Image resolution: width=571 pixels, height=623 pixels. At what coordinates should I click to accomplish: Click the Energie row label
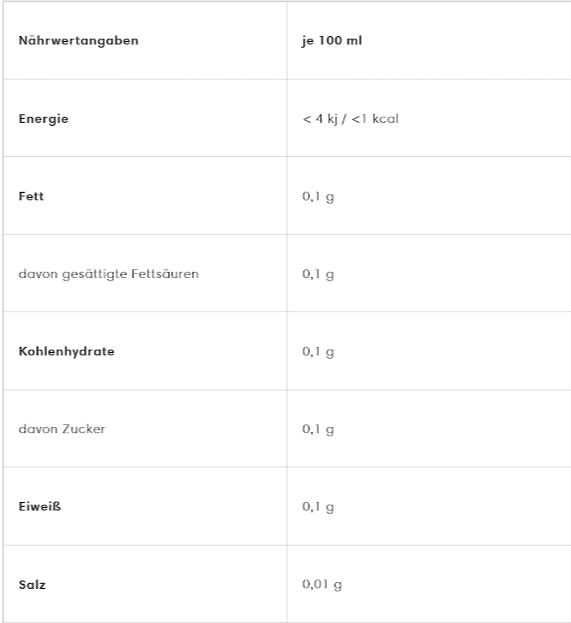44,119
